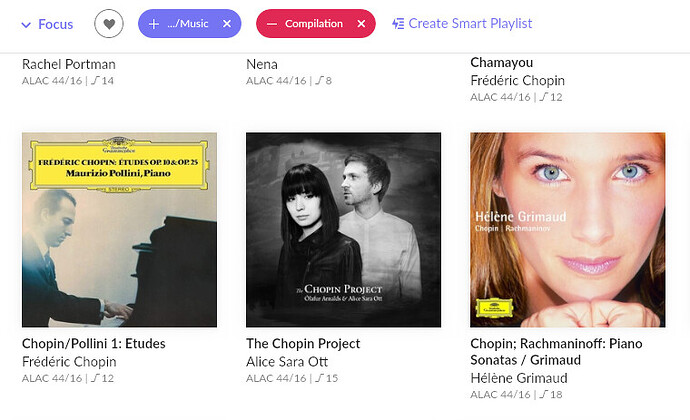Click the Focus label
This screenshot has width=690, height=420.
click(x=55, y=24)
